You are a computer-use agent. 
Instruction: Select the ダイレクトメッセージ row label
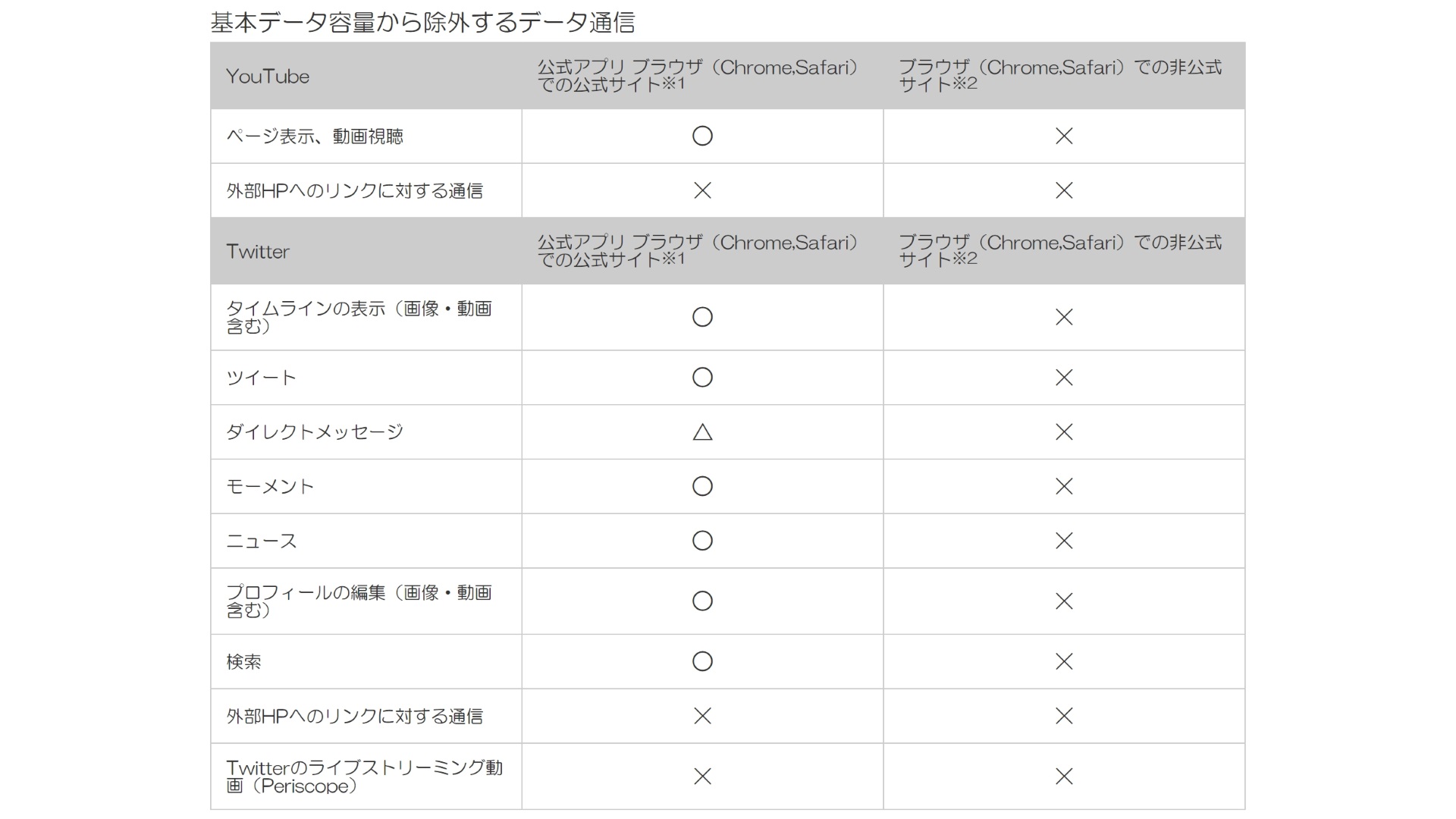[315, 432]
